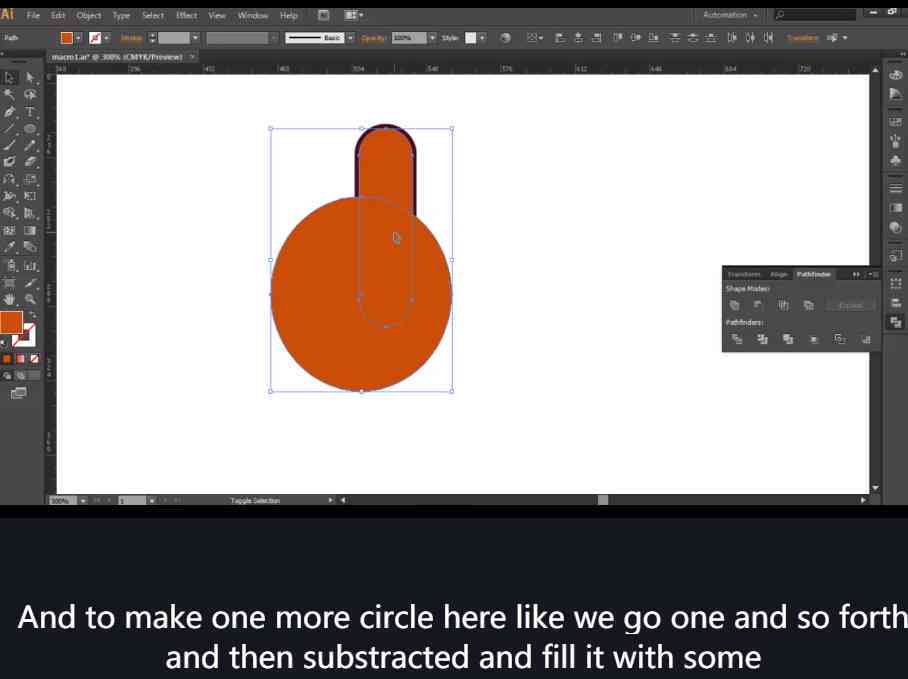Click the Stroke label link
The width and height of the screenshot is (908, 679).
click(131, 38)
